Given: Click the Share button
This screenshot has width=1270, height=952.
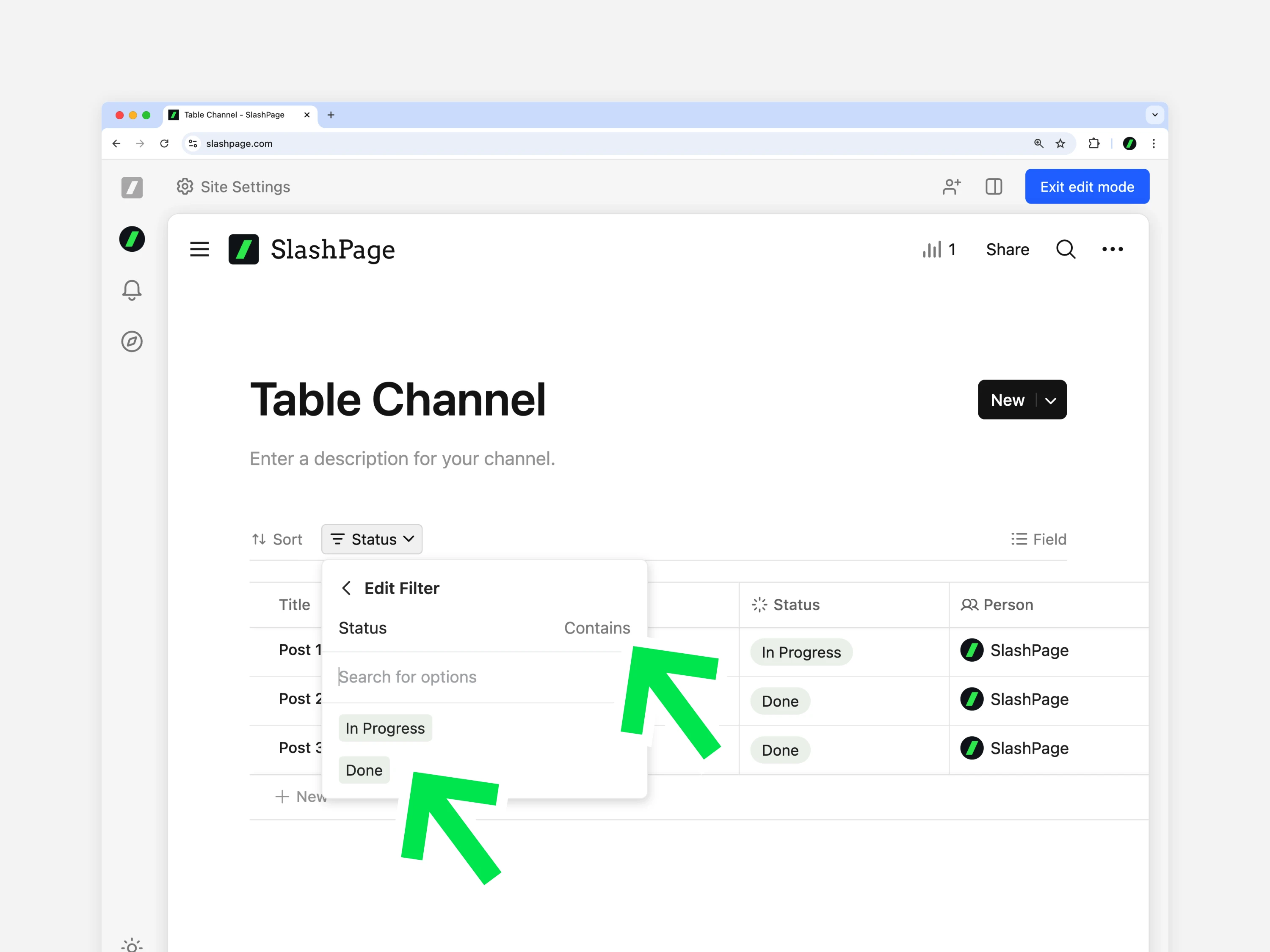Looking at the screenshot, I should pos(1007,249).
